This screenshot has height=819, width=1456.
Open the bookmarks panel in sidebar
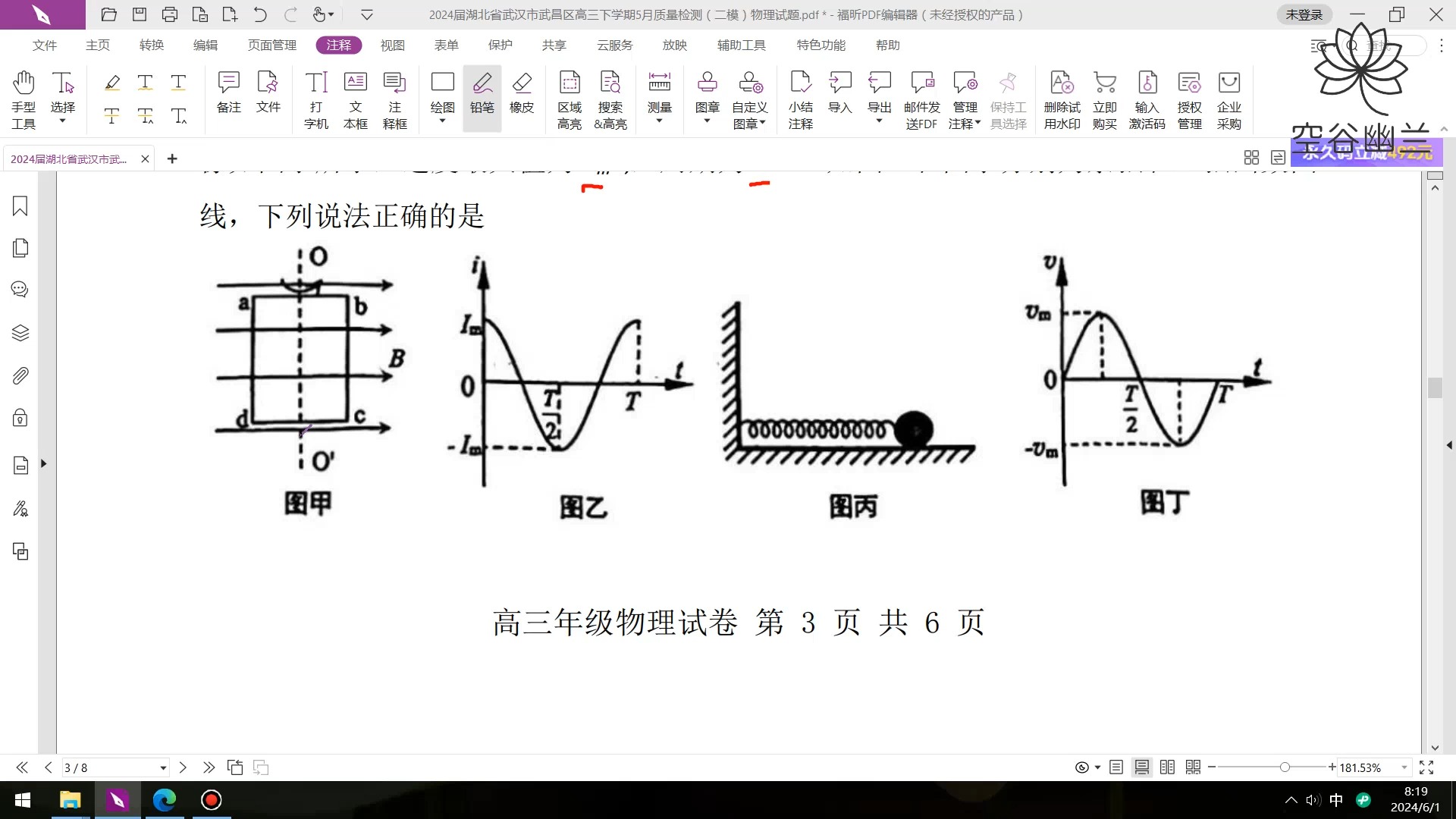[x=20, y=206]
